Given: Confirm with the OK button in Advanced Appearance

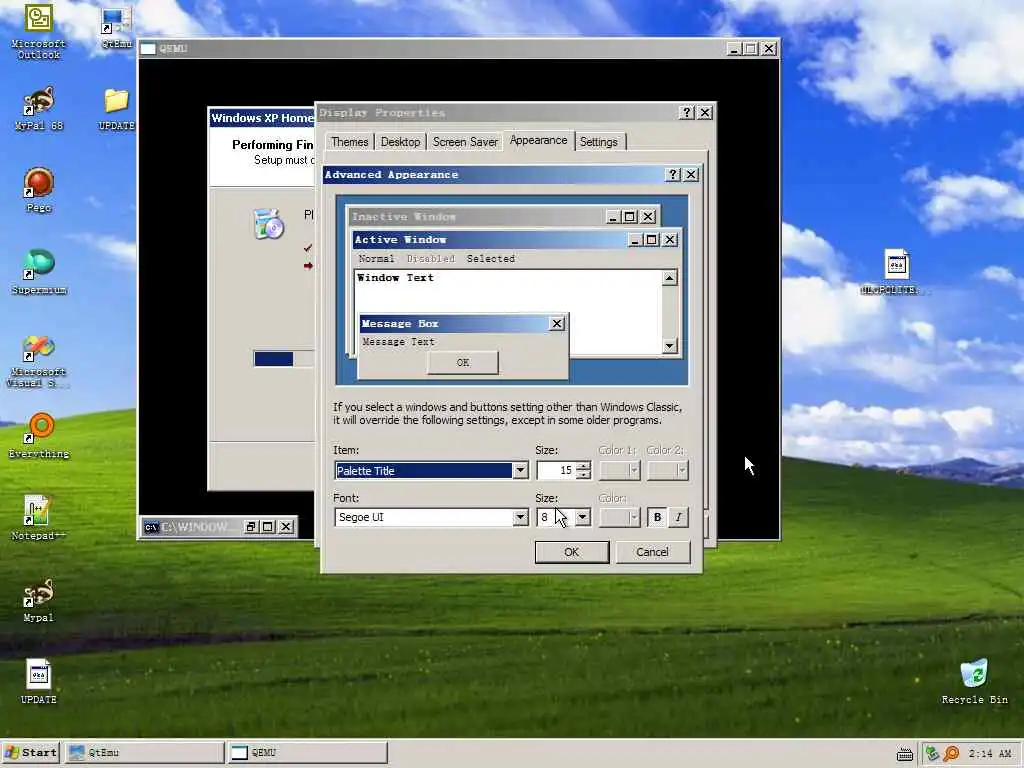Looking at the screenshot, I should click(x=571, y=552).
